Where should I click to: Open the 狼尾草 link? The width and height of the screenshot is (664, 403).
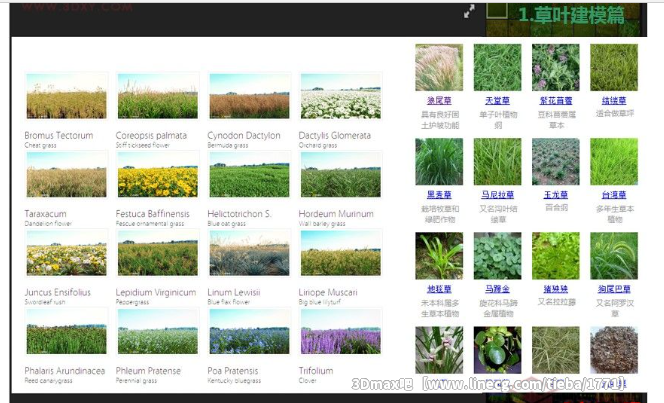438,101
